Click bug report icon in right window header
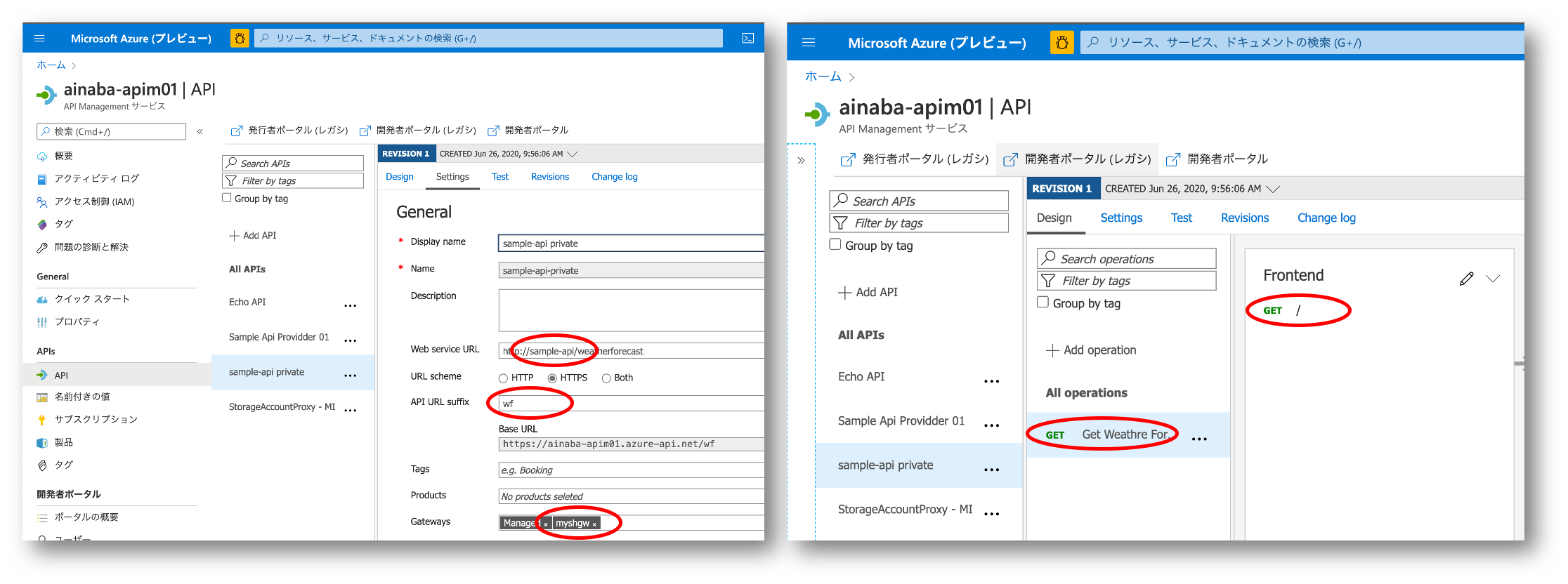Image resolution: width=1568 pixels, height=584 pixels. click(x=1061, y=43)
